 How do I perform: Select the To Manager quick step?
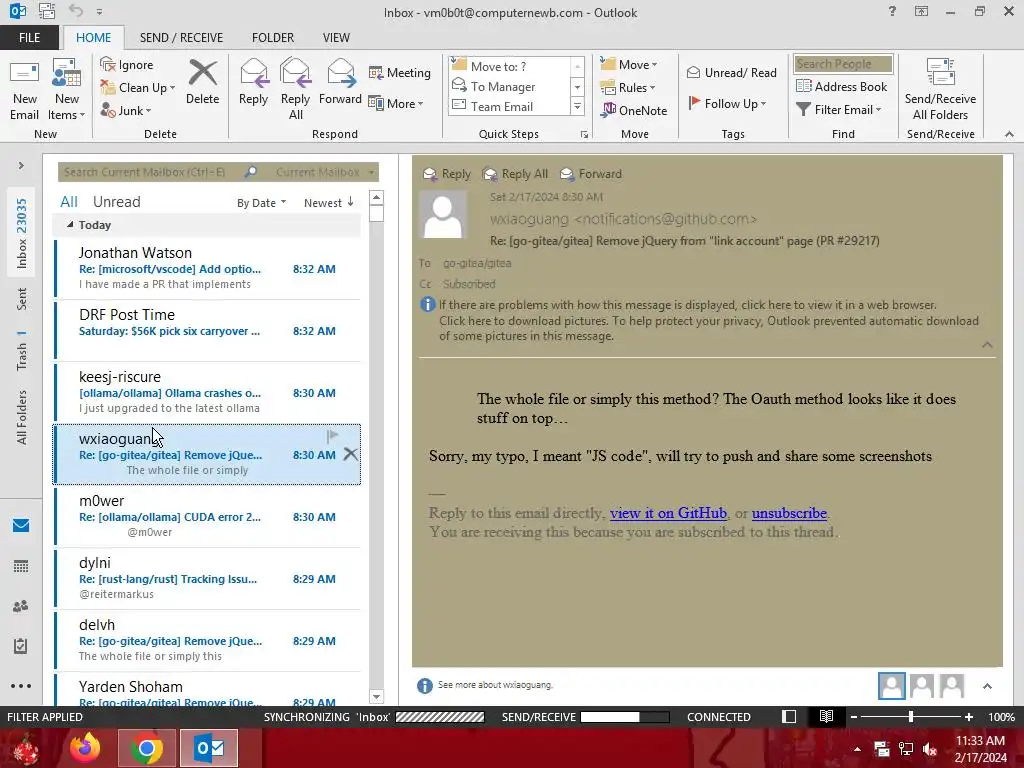(510, 86)
